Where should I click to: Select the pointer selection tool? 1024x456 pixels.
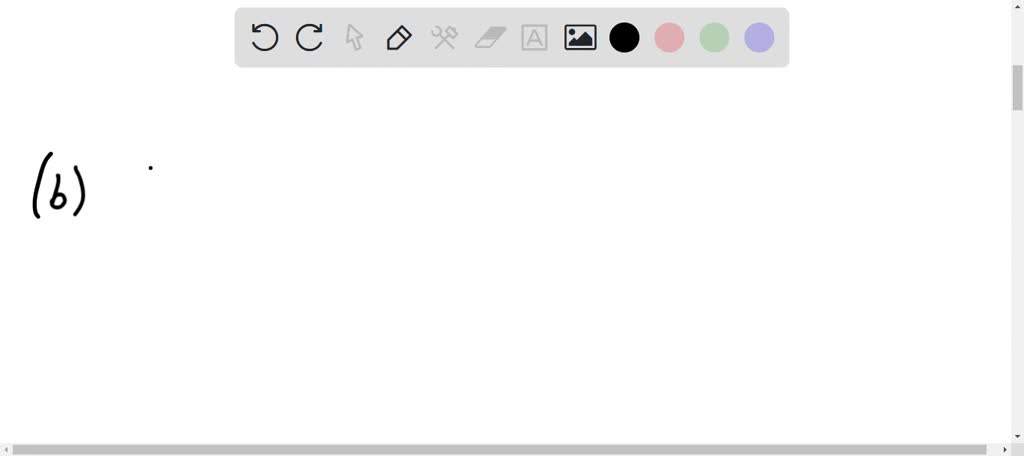click(x=354, y=38)
